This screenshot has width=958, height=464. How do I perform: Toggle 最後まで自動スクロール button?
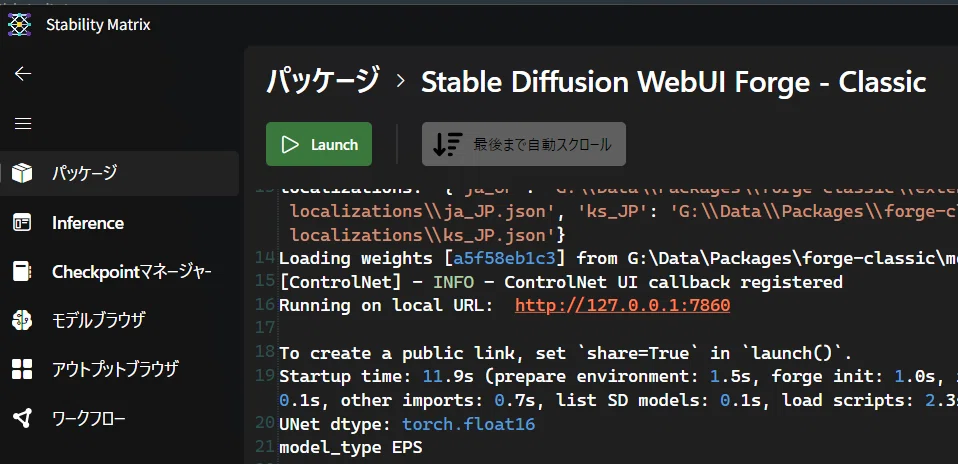pyautogui.click(x=524, y=144)
